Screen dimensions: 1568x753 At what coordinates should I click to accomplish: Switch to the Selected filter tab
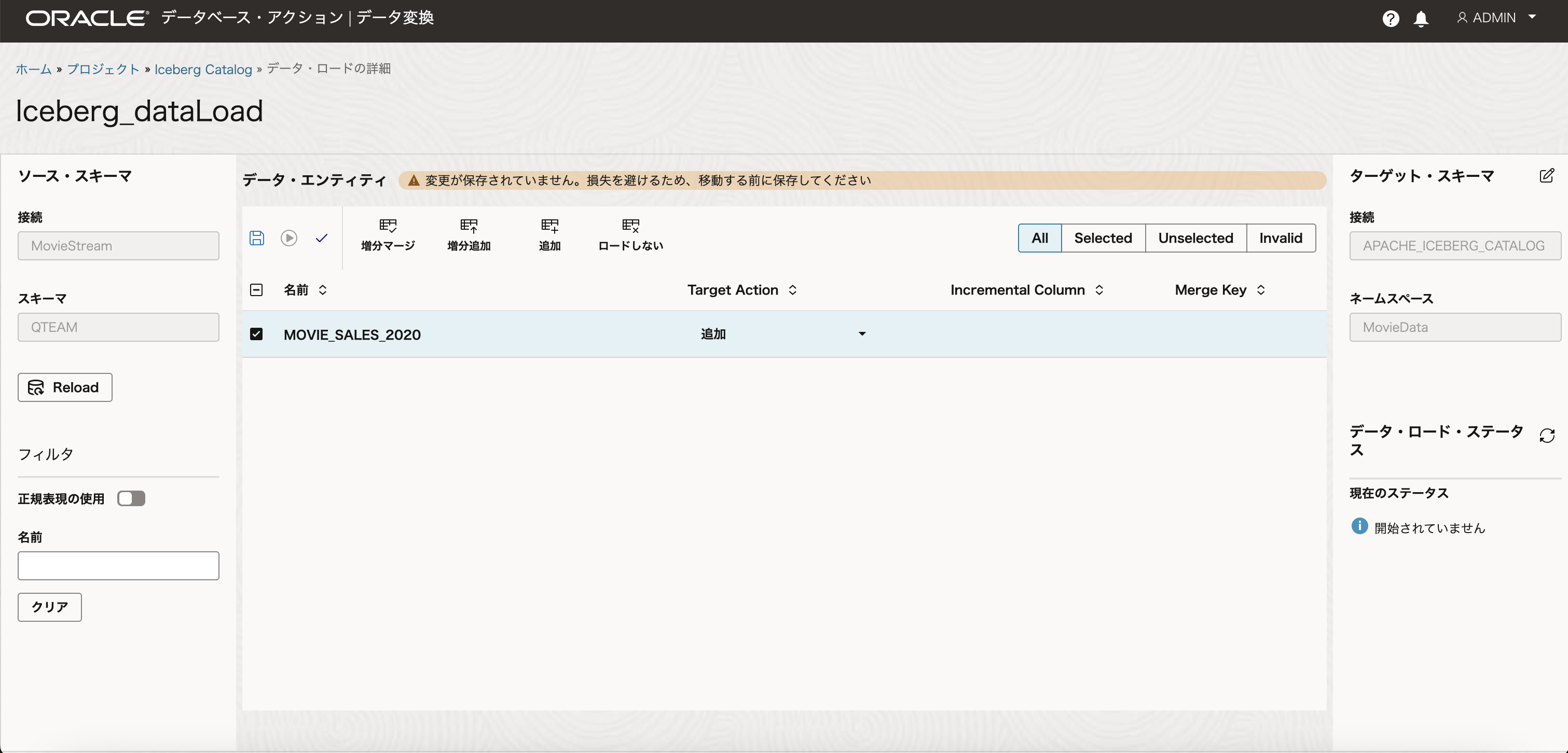(x=1103, y=238)
